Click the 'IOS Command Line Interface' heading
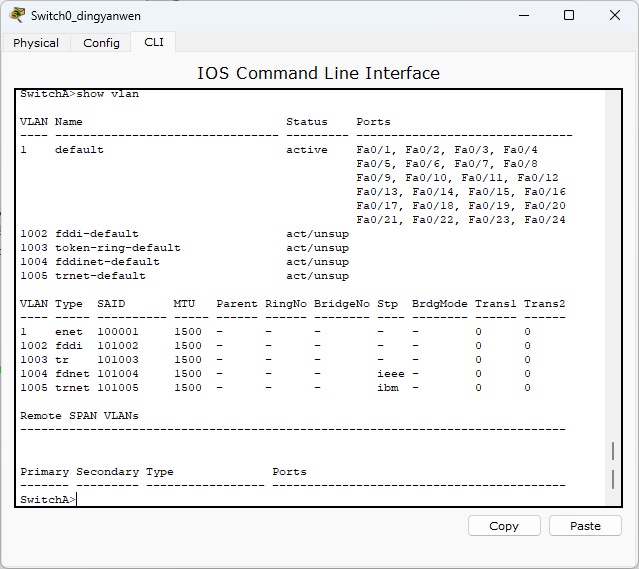 click(x=318, y=73)
